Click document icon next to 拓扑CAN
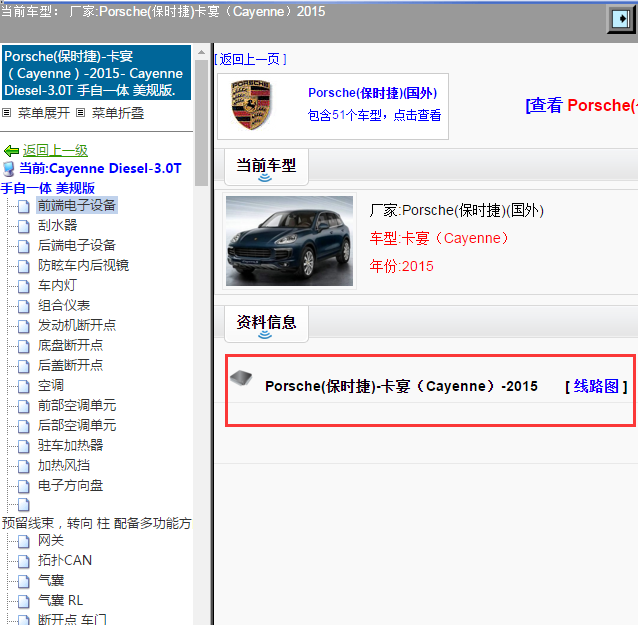This screenshot has width=638, height=625. 24,562
